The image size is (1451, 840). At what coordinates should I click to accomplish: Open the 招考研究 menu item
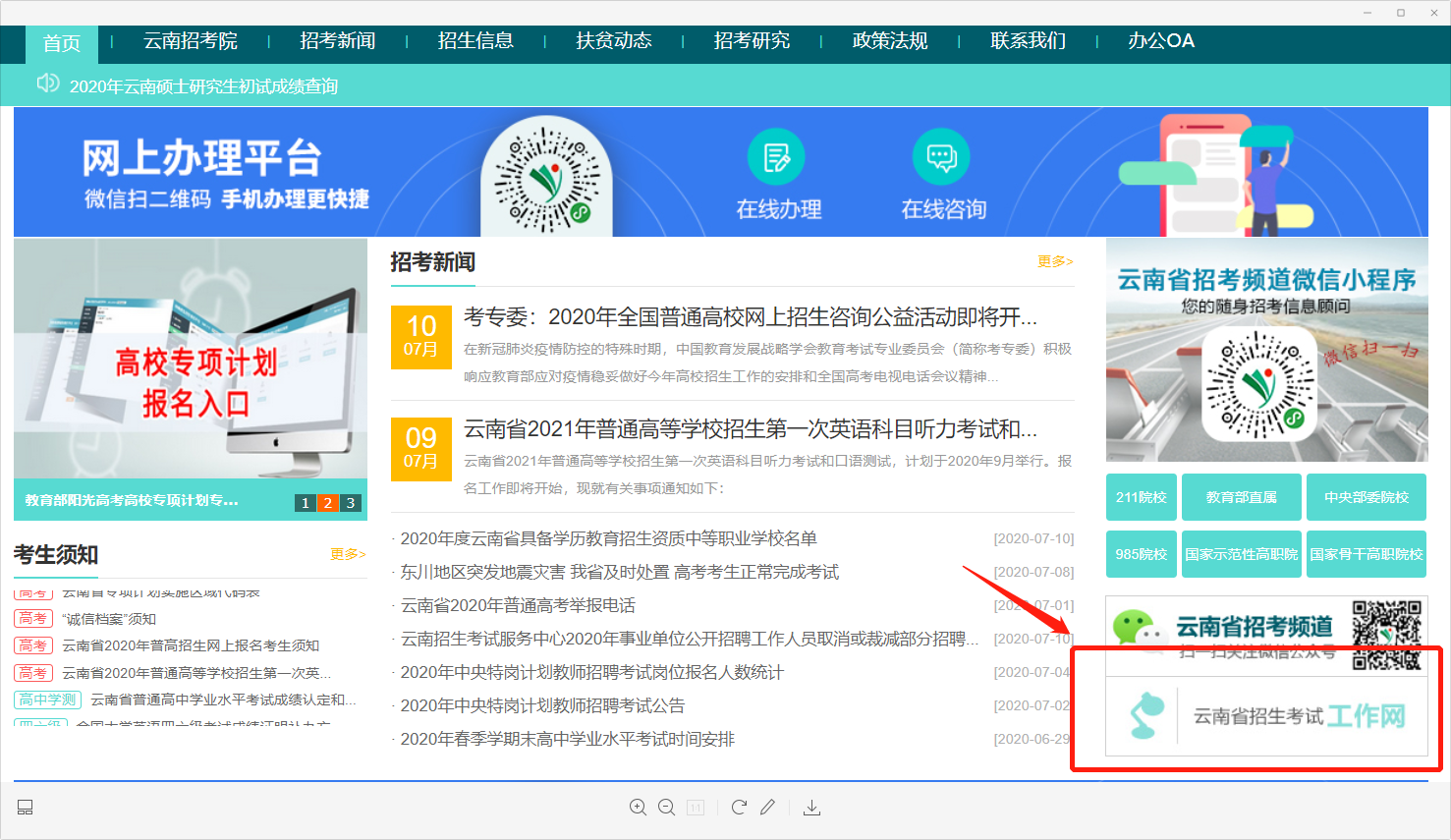click(x=752, y=41)
